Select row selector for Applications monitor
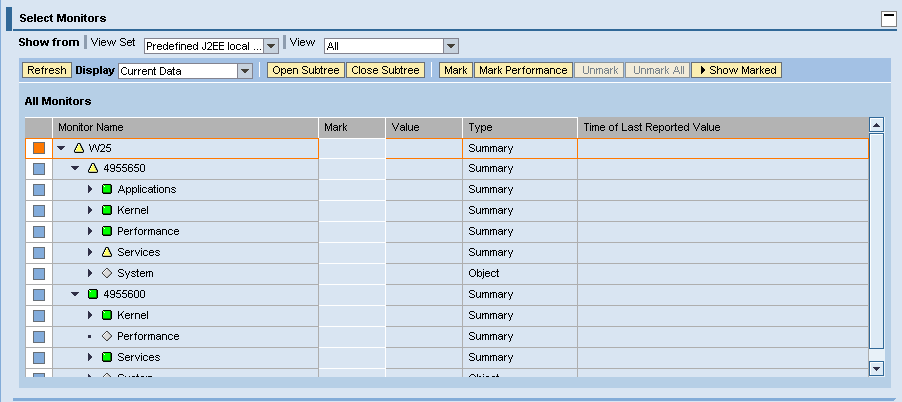Image resolution: width=902 pixels, height=402 pixels. click(39, 190)
